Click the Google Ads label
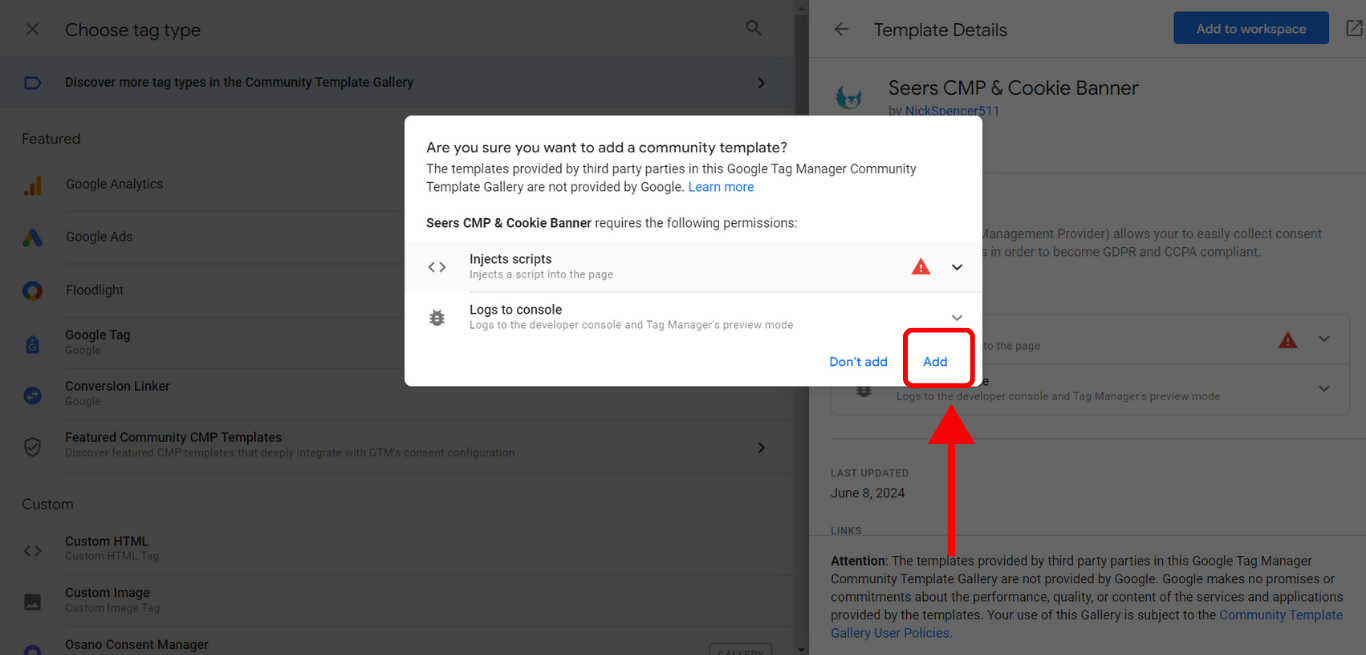 tap(99, 237)
